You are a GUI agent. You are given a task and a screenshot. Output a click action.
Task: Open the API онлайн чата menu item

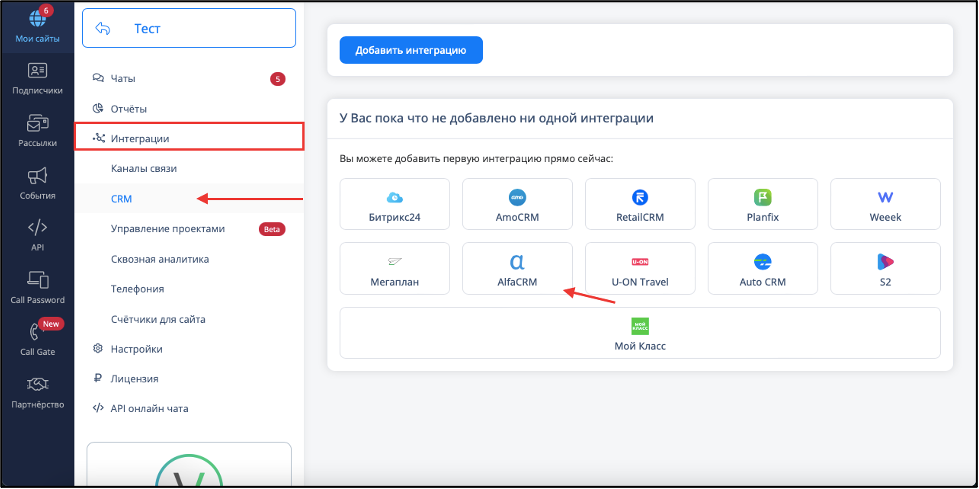[x=189, y=408]
